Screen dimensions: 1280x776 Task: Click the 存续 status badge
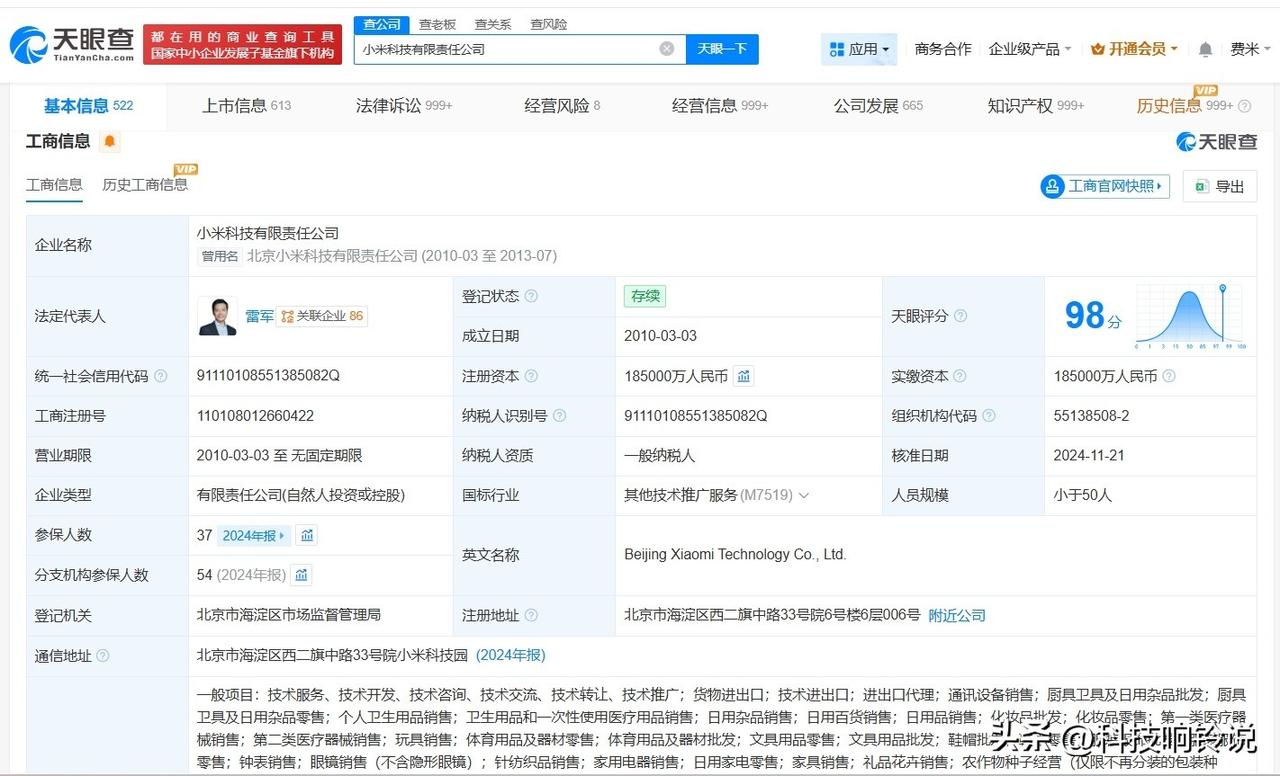click(645, 296)
